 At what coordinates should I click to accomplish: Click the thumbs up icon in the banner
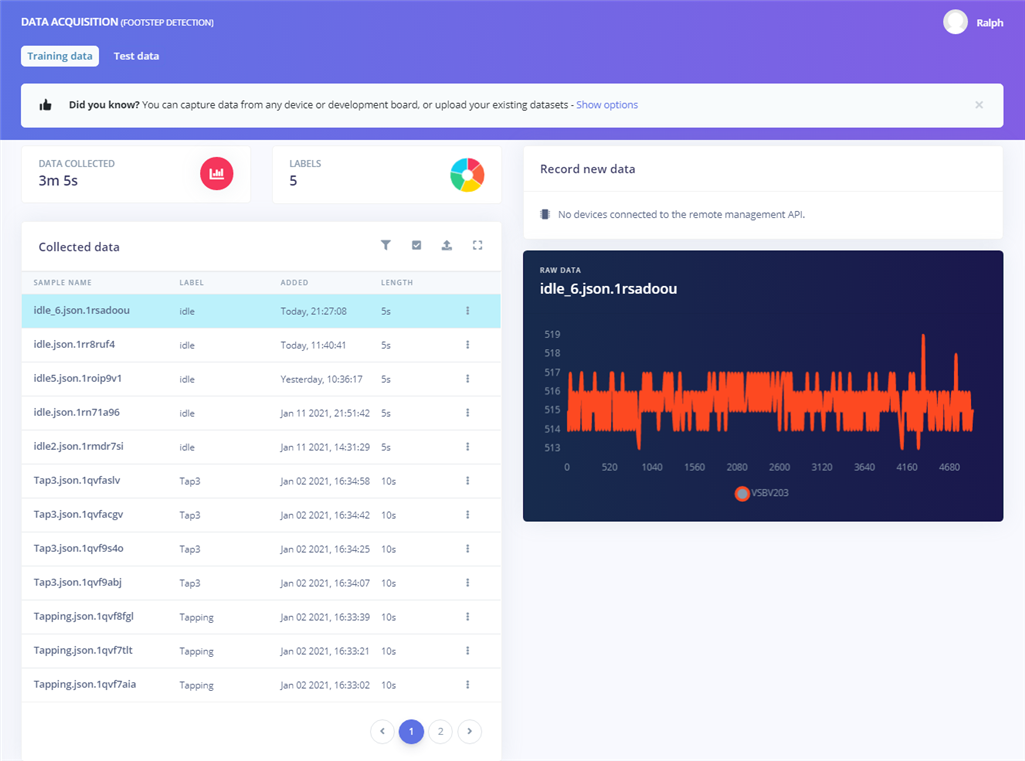[45, 105]
